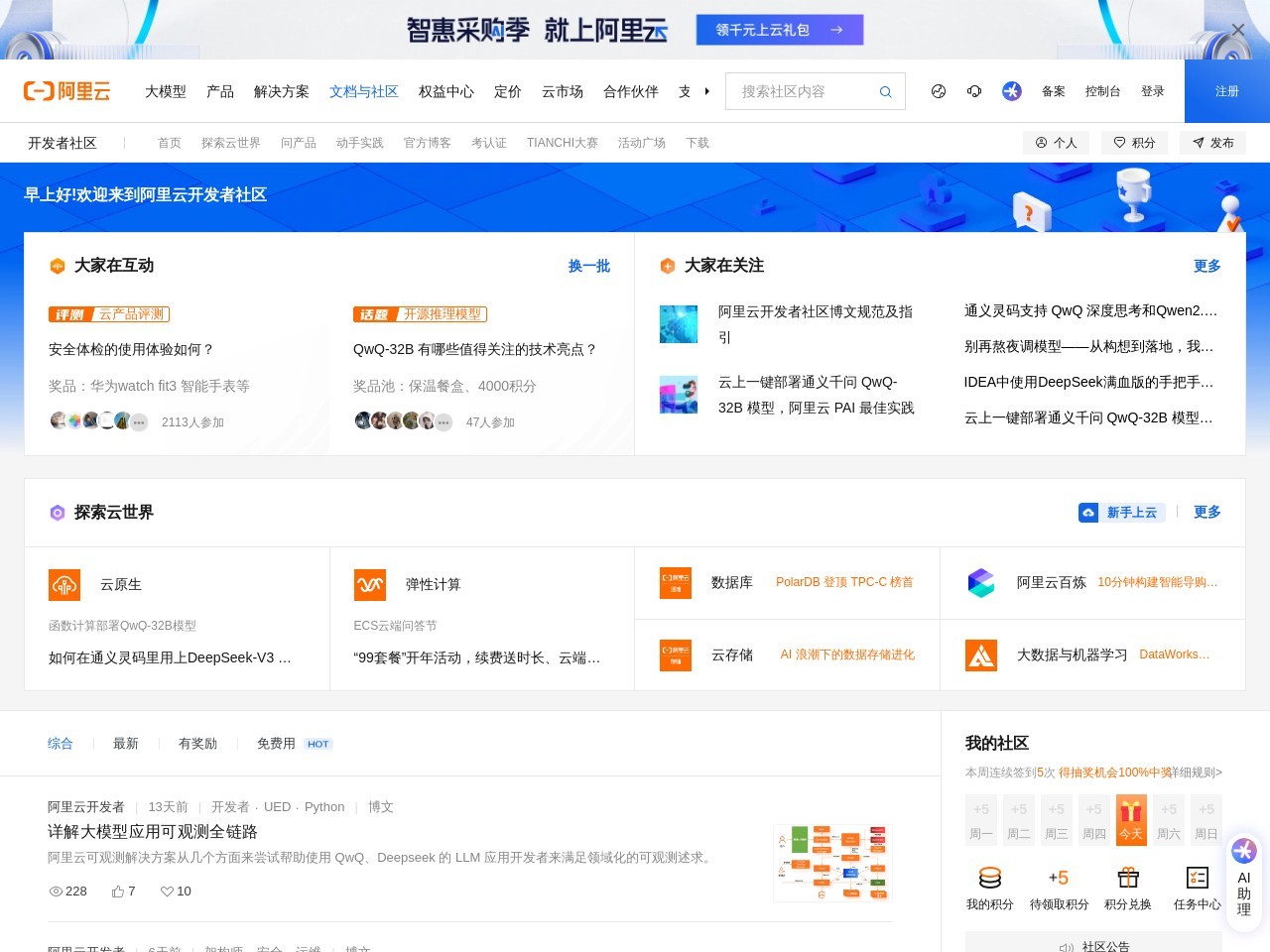Click the 云原生 cloud native icon

pos(63,584)
